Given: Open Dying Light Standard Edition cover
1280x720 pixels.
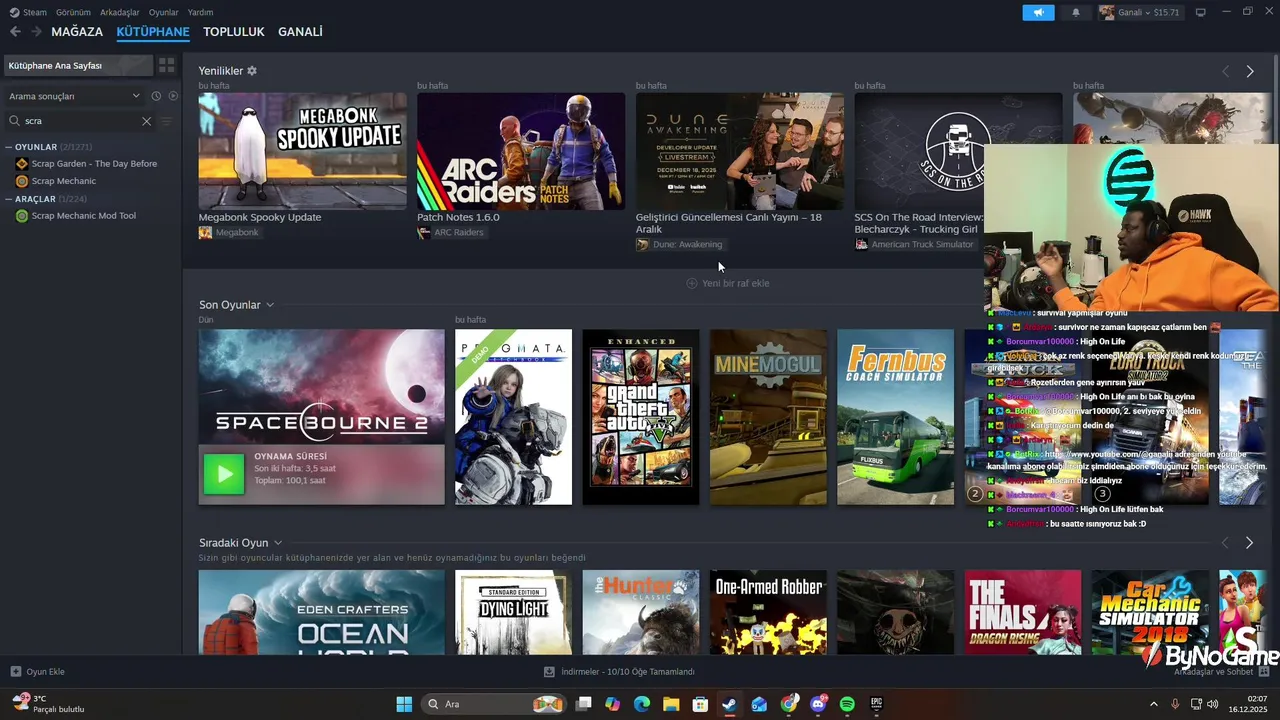Looking at the screenshot, I should pos(513,612).
